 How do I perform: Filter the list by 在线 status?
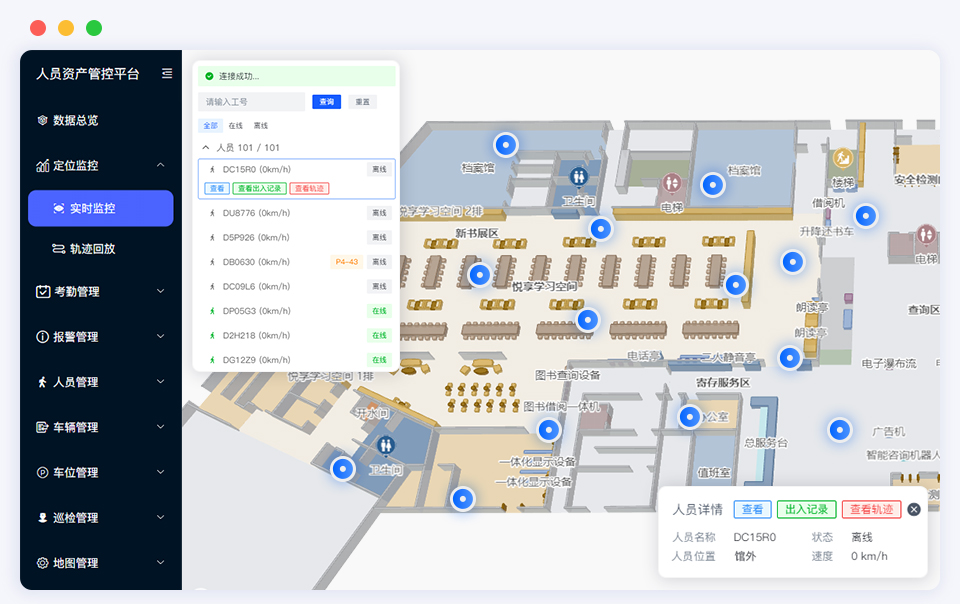tap(236, 126)
